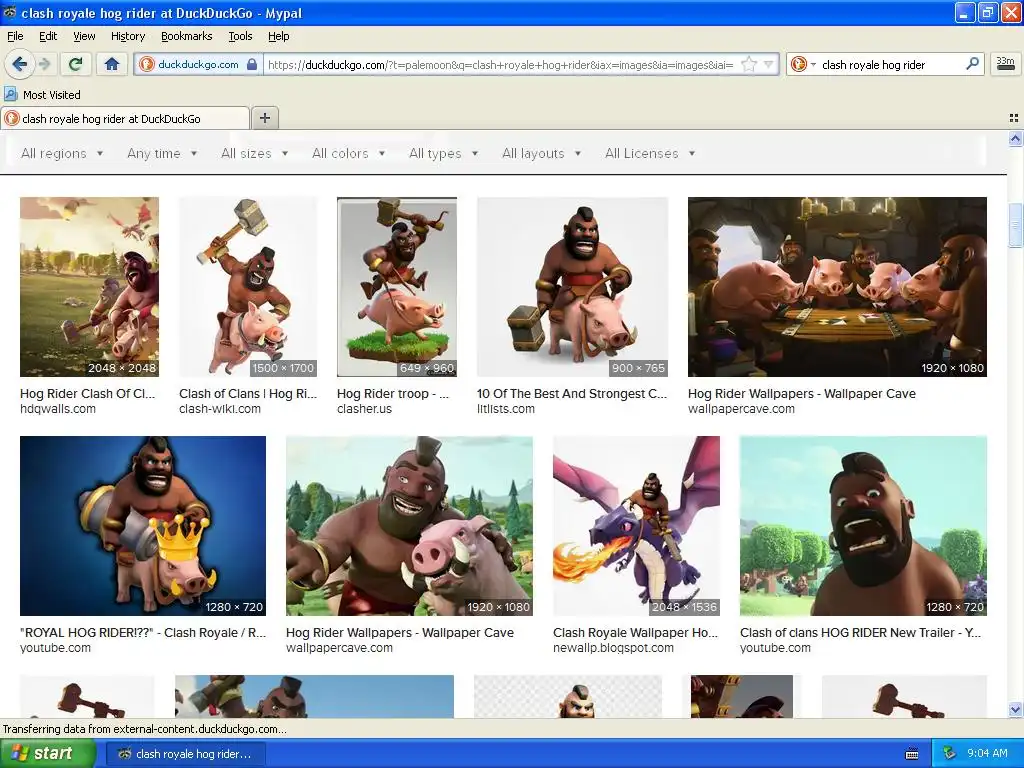Viewport: 1024px width, 768px height.
Task: Reload the current page
Action: (x=76, y=64)
